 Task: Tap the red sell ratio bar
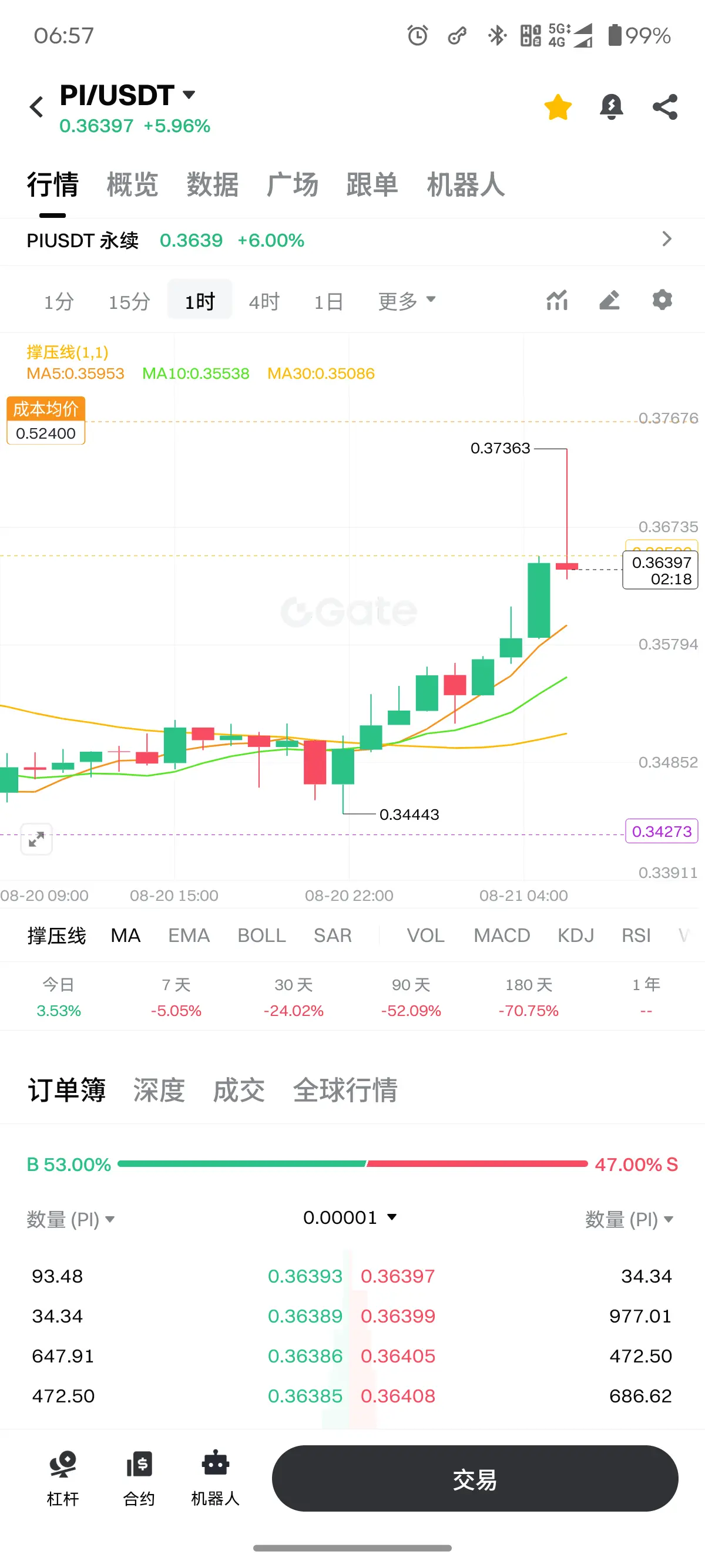(x=477, y=1164)
